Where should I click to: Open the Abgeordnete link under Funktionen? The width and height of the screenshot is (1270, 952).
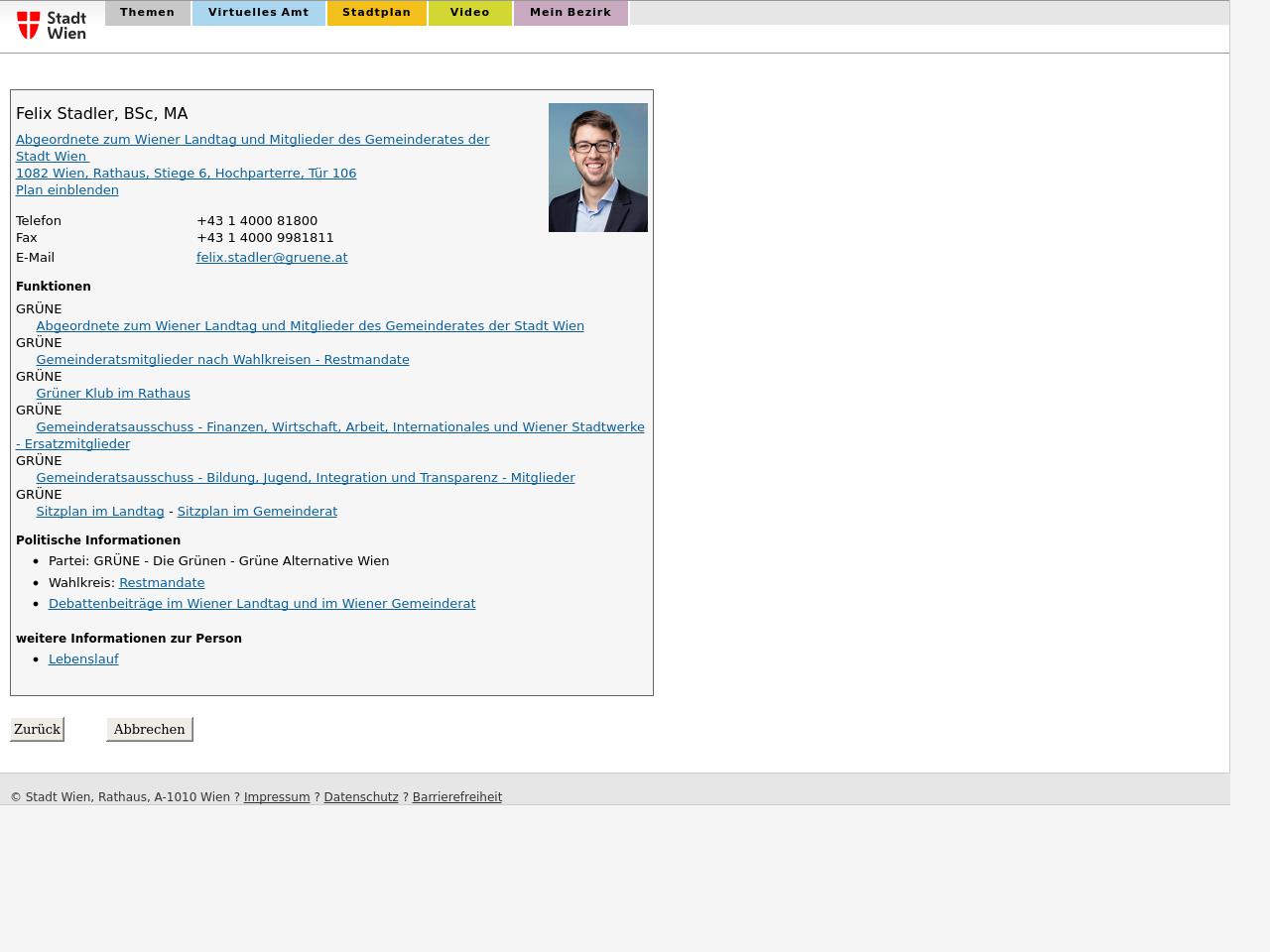tap(310, 325)
